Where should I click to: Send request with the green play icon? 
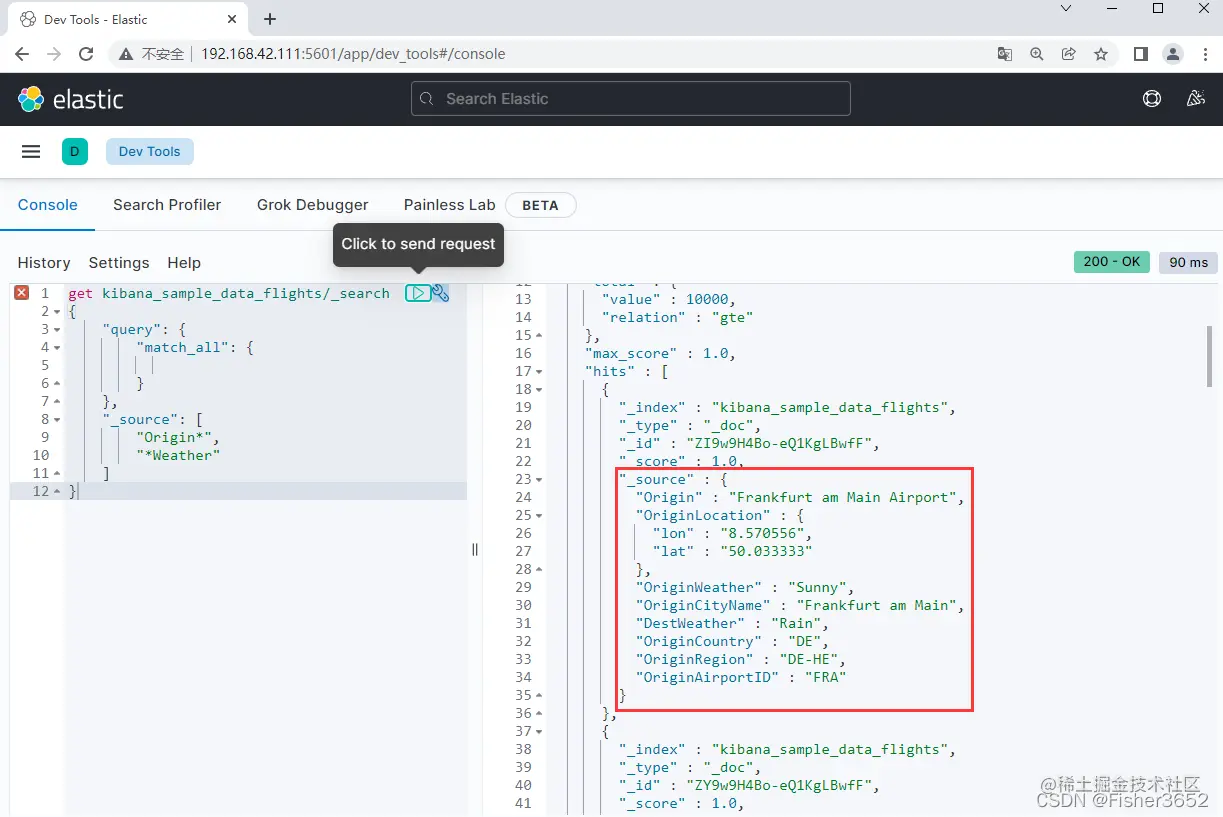click(418, 293)
